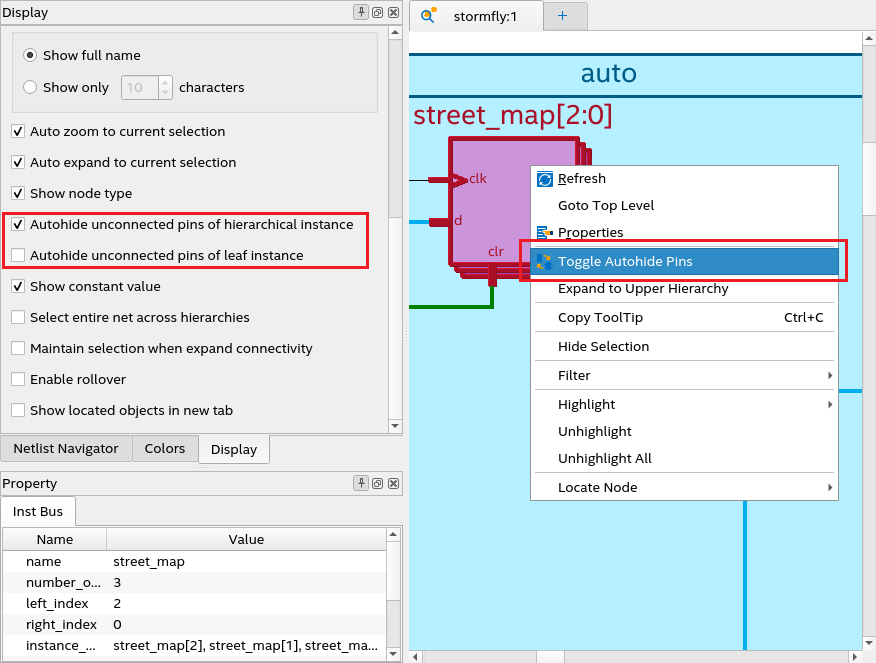The width and height of the screenshot is (876, 663).
Task: Float the Display panel window
Action: (x=377, y=13)
